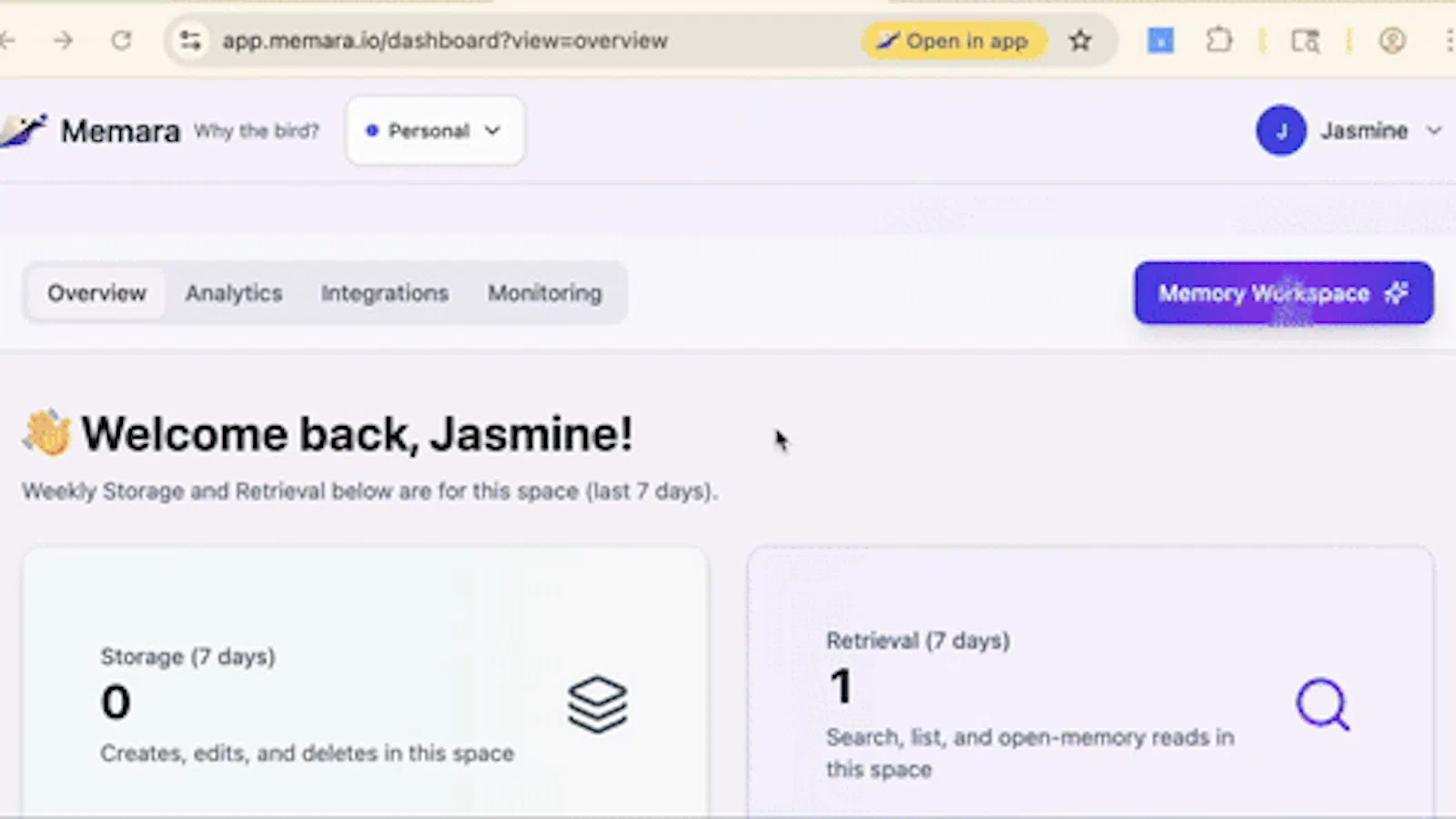
Task: Open the Why the bird? link
Action: point(257,131)
